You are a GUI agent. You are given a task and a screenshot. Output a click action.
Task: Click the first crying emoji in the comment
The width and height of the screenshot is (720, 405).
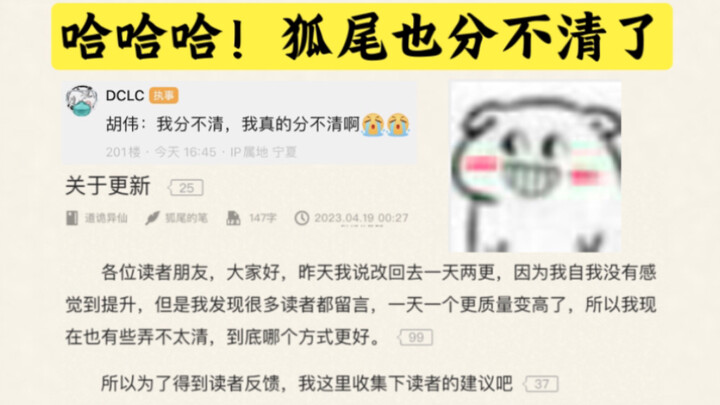(373, 124)
